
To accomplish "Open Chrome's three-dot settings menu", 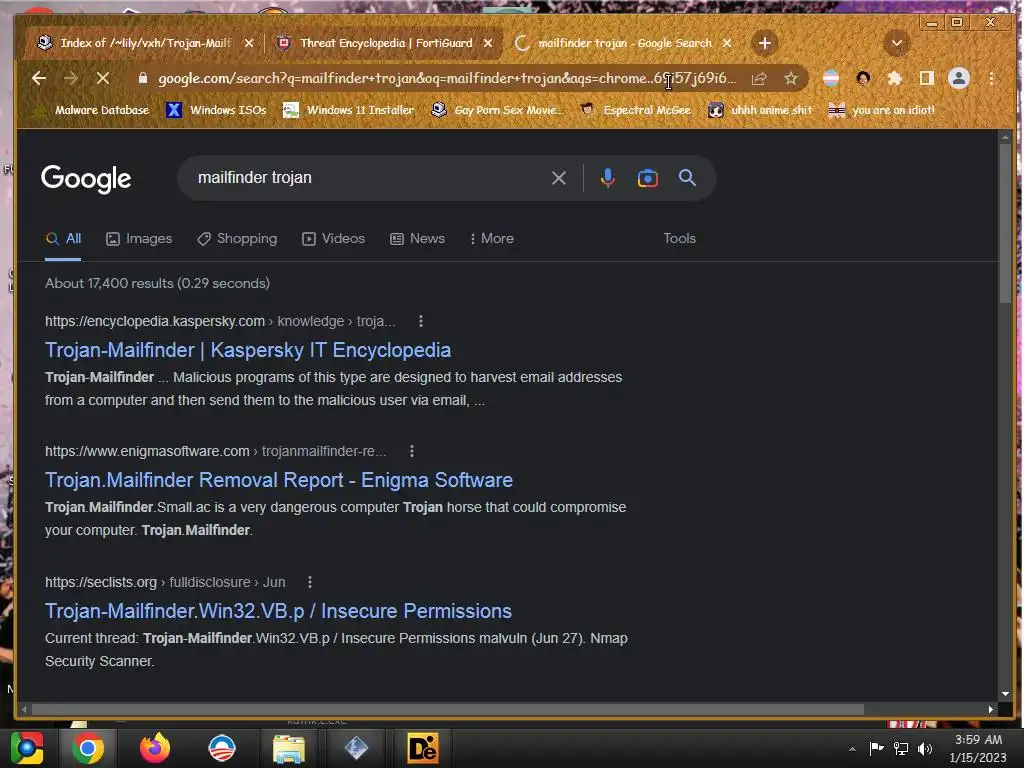I will [991, 79].
